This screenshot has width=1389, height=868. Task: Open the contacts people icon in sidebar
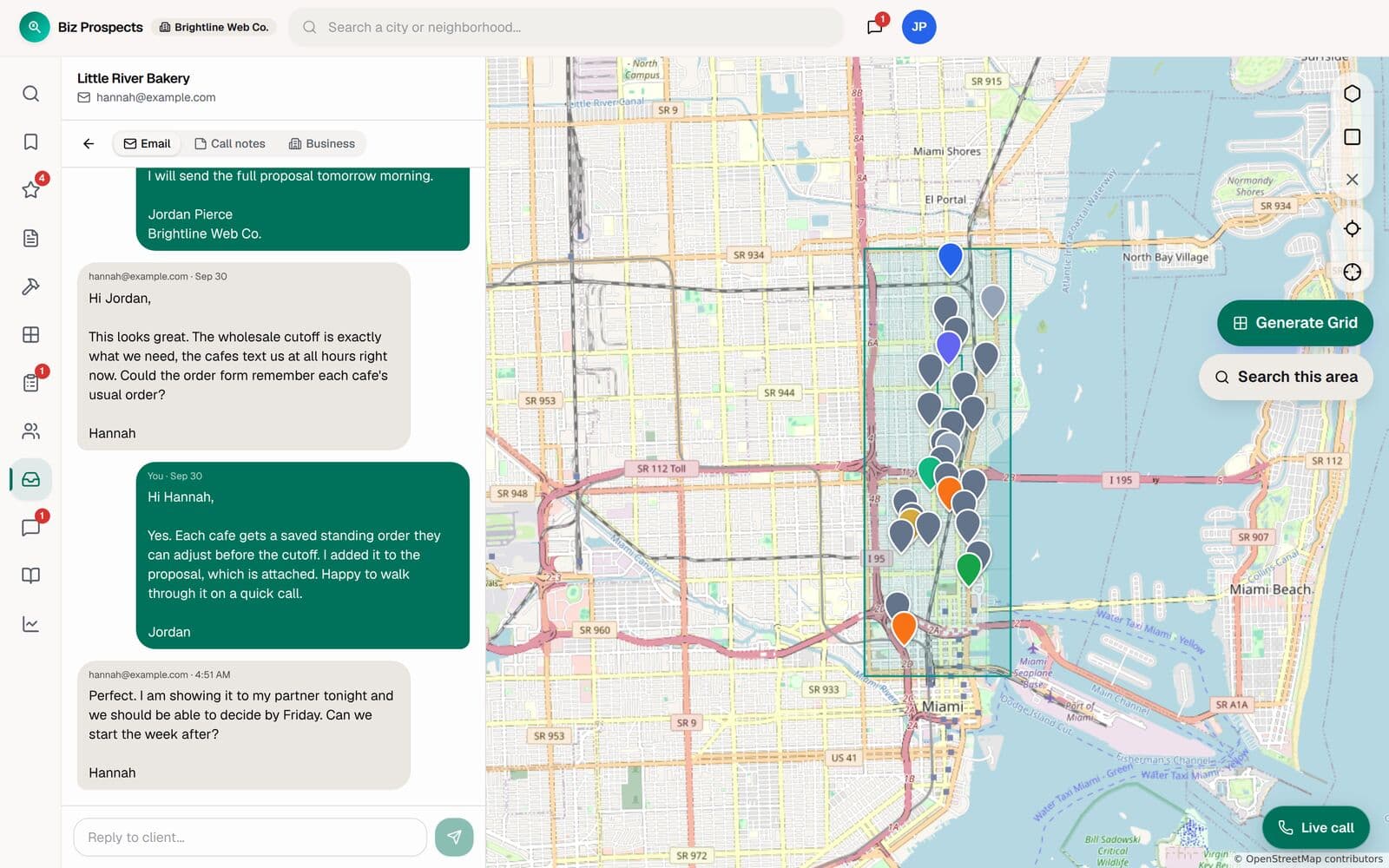30,431
